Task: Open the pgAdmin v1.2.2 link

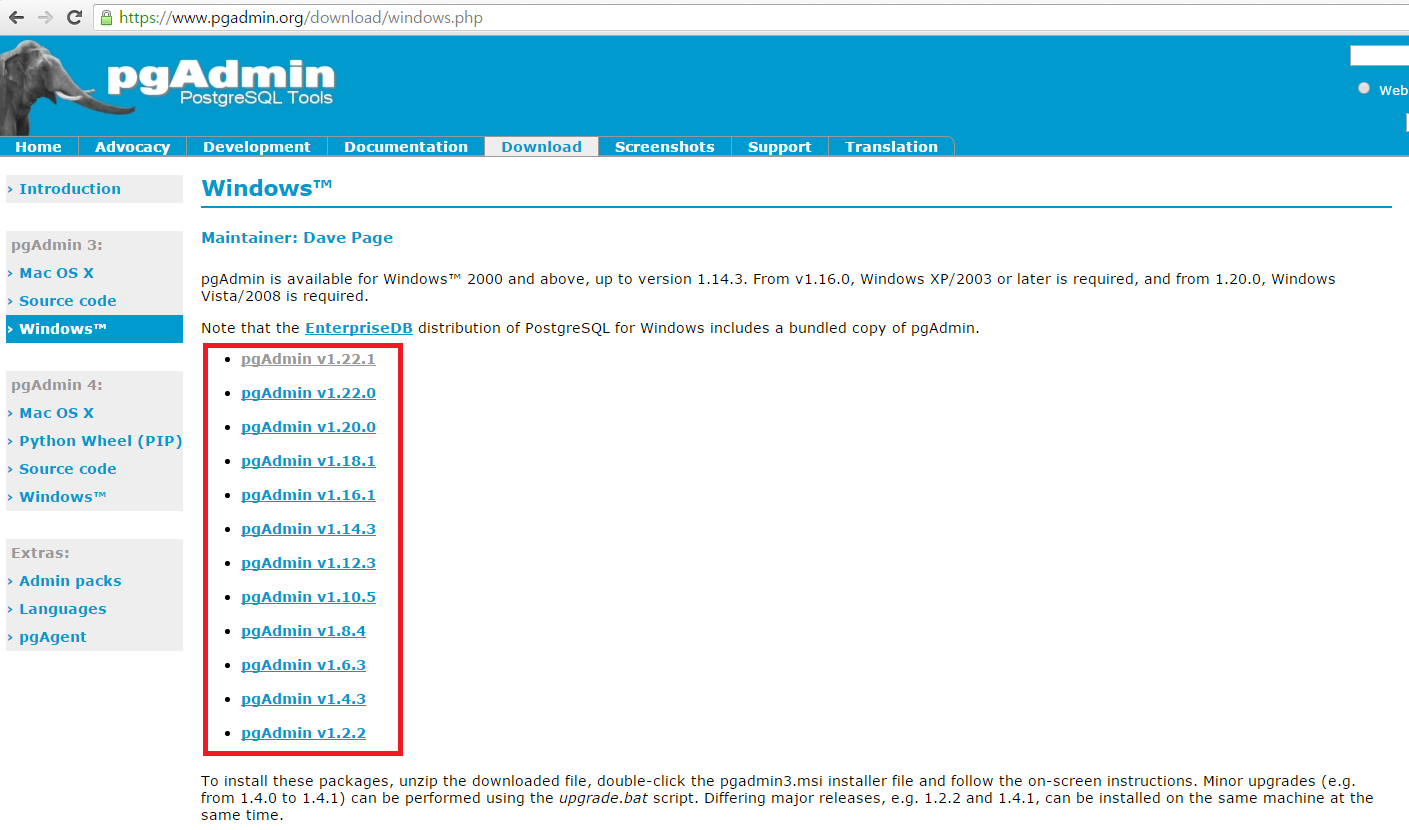Action: click(x=303, y=732)
